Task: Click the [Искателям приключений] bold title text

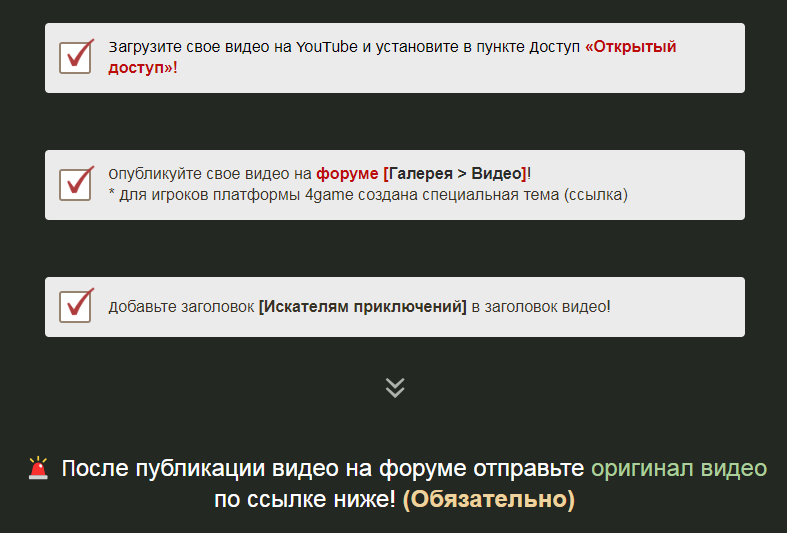Action: (x=362, y=307)
